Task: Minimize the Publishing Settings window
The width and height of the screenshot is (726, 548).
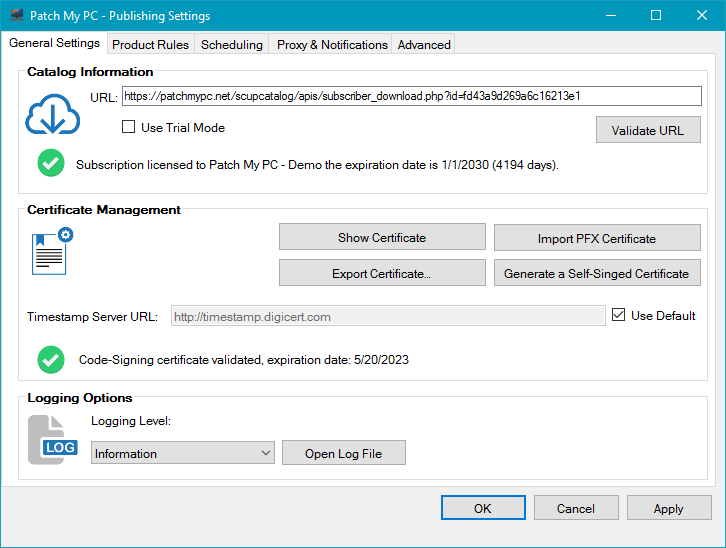Action: [x=611, y=15]
